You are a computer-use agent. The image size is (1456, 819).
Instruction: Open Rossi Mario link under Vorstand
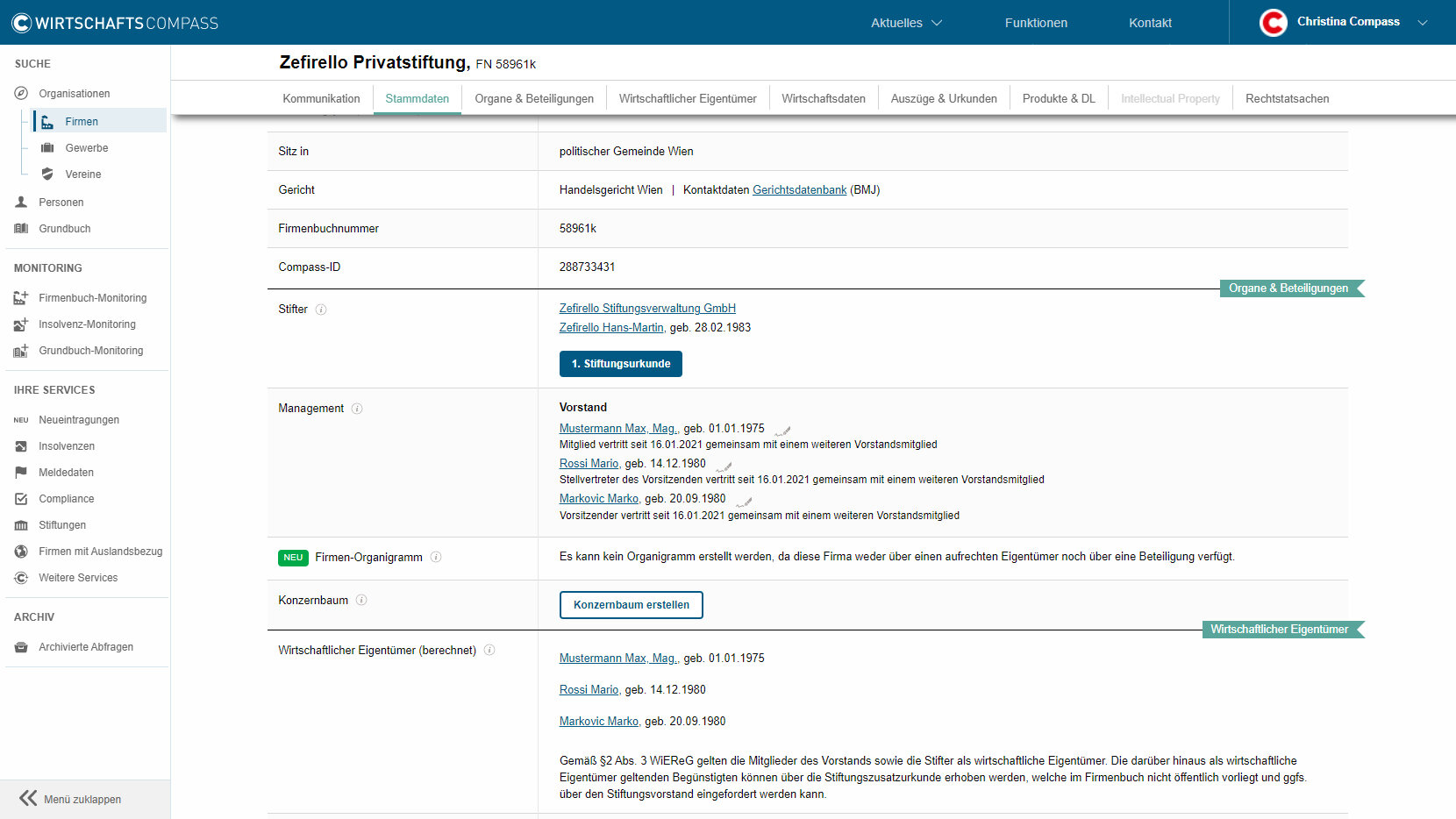click(x=589, y=464)
